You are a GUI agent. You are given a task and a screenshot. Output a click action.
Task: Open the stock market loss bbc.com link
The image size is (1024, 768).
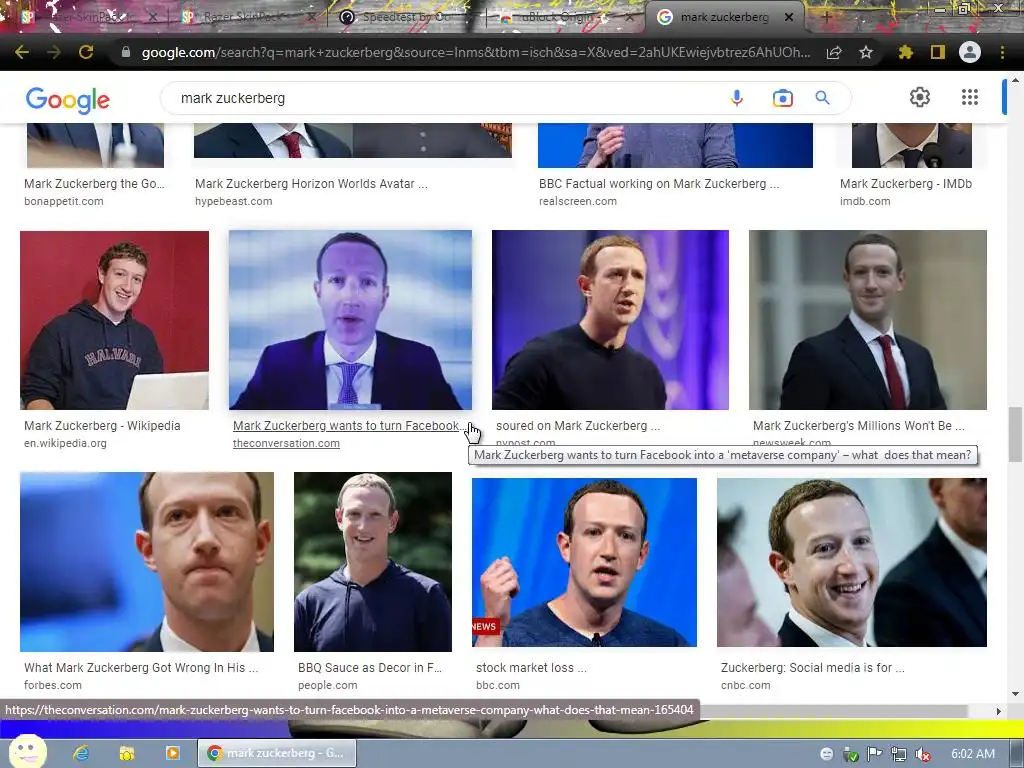pyautogui.click(x=532, y=667)
